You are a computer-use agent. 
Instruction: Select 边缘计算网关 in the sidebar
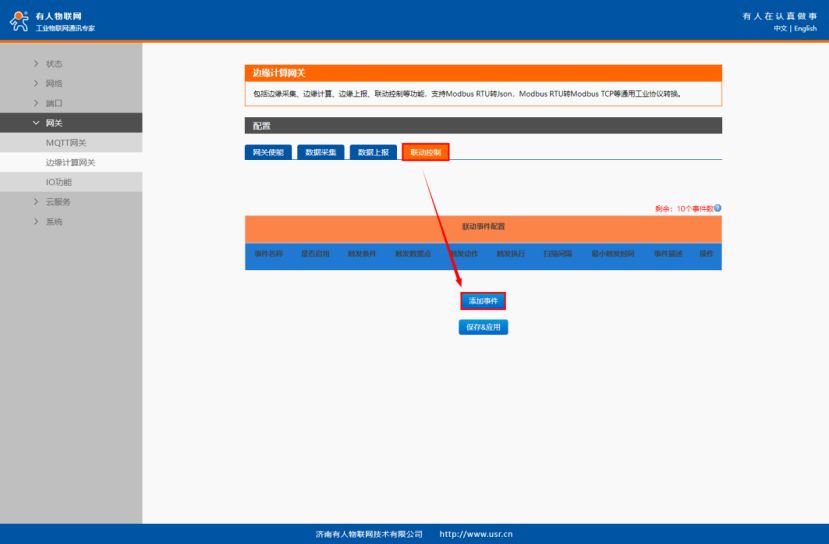point(71,162)
